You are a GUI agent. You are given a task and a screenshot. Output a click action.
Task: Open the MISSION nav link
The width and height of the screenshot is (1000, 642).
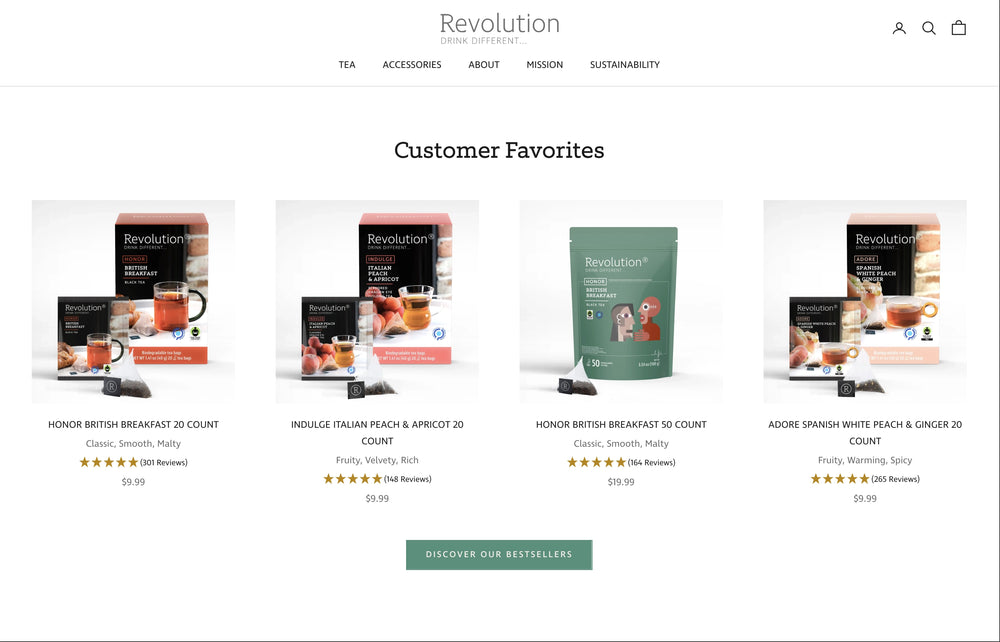coord(545,64)
